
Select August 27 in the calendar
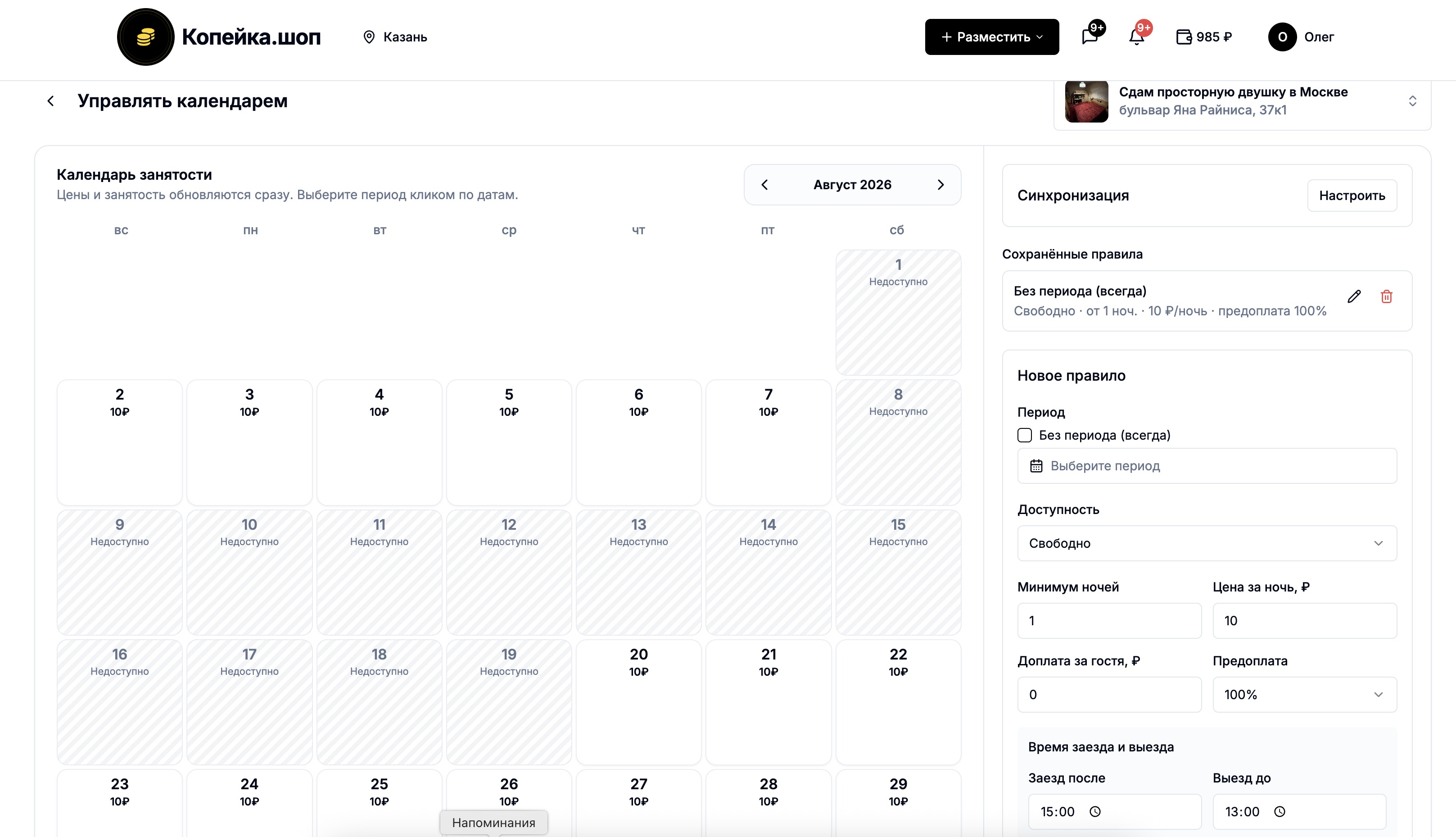tap(639, 803)
